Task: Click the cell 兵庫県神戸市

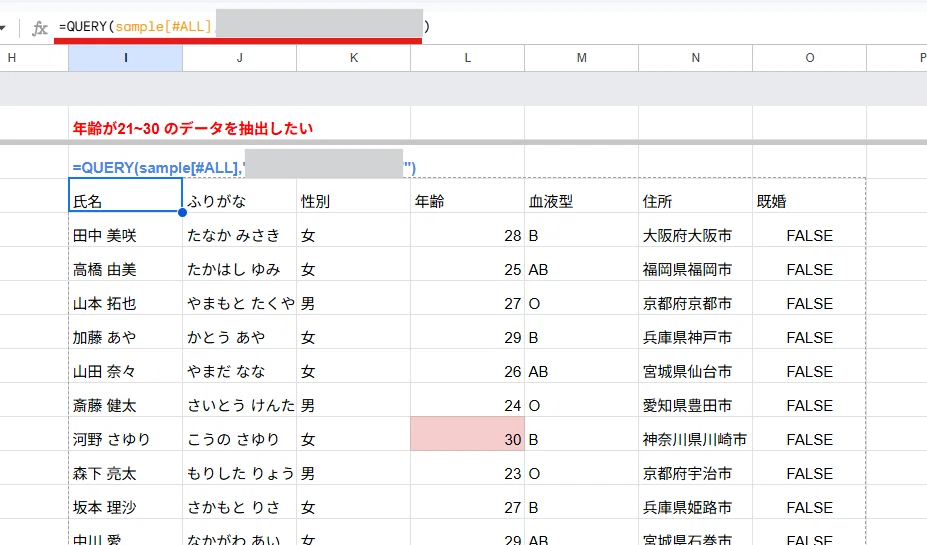Action: 696,332
